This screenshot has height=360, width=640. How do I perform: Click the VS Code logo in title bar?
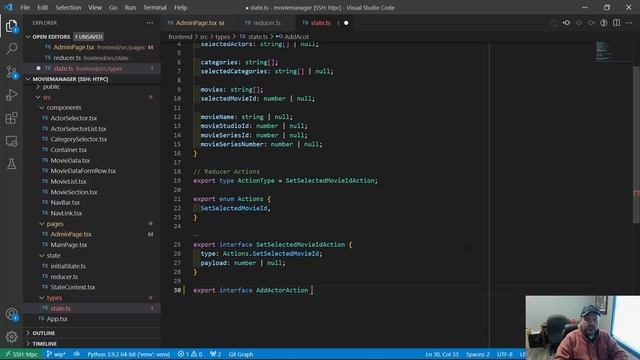pos(9,7)
